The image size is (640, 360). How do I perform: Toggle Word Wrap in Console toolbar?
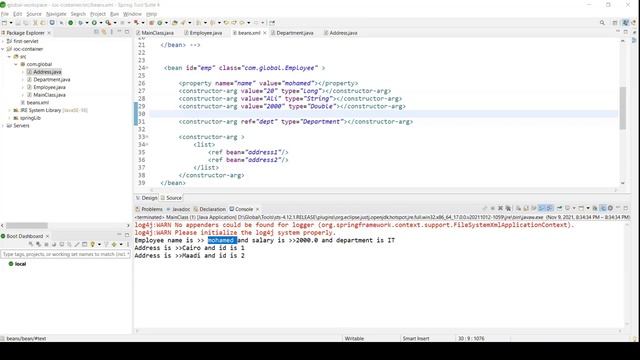[x=534, y=208]
